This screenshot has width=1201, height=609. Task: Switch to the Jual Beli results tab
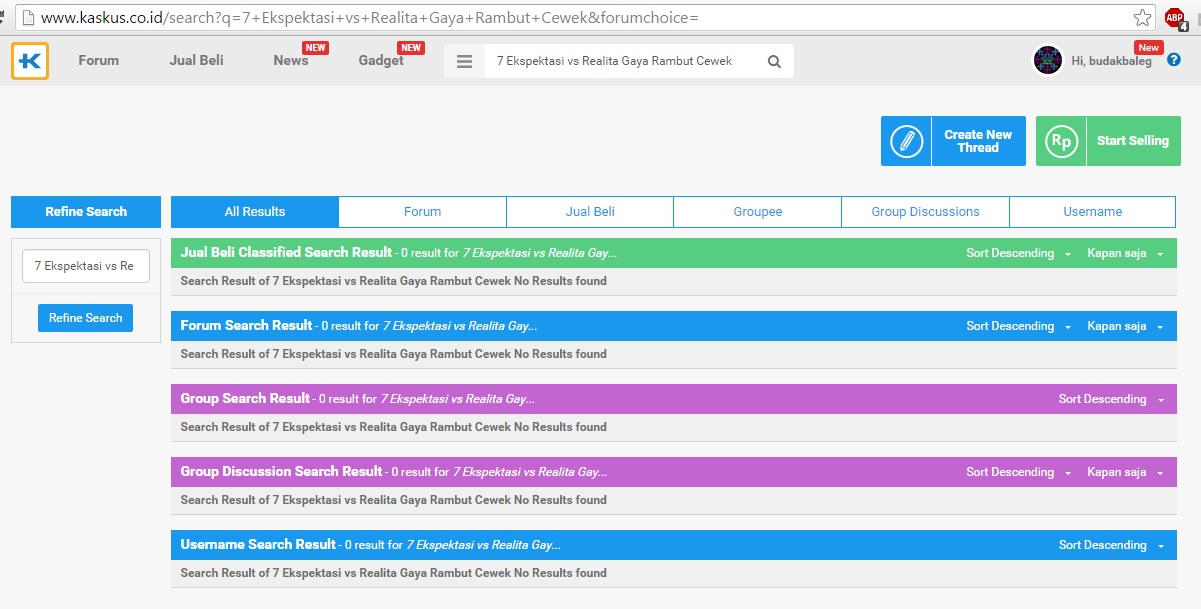click(590, 212)
